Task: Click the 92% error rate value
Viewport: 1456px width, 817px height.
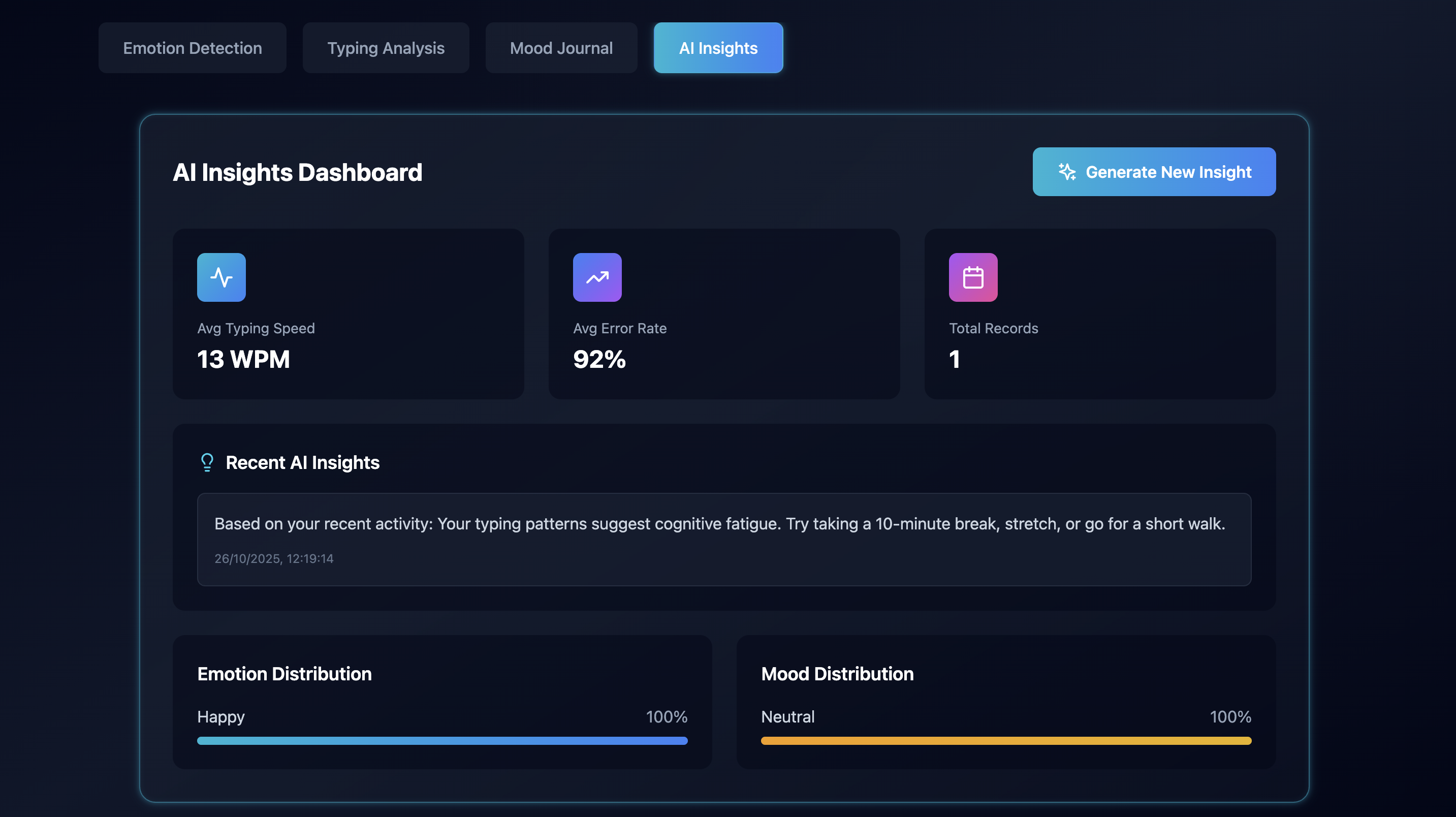Action: 599,359
